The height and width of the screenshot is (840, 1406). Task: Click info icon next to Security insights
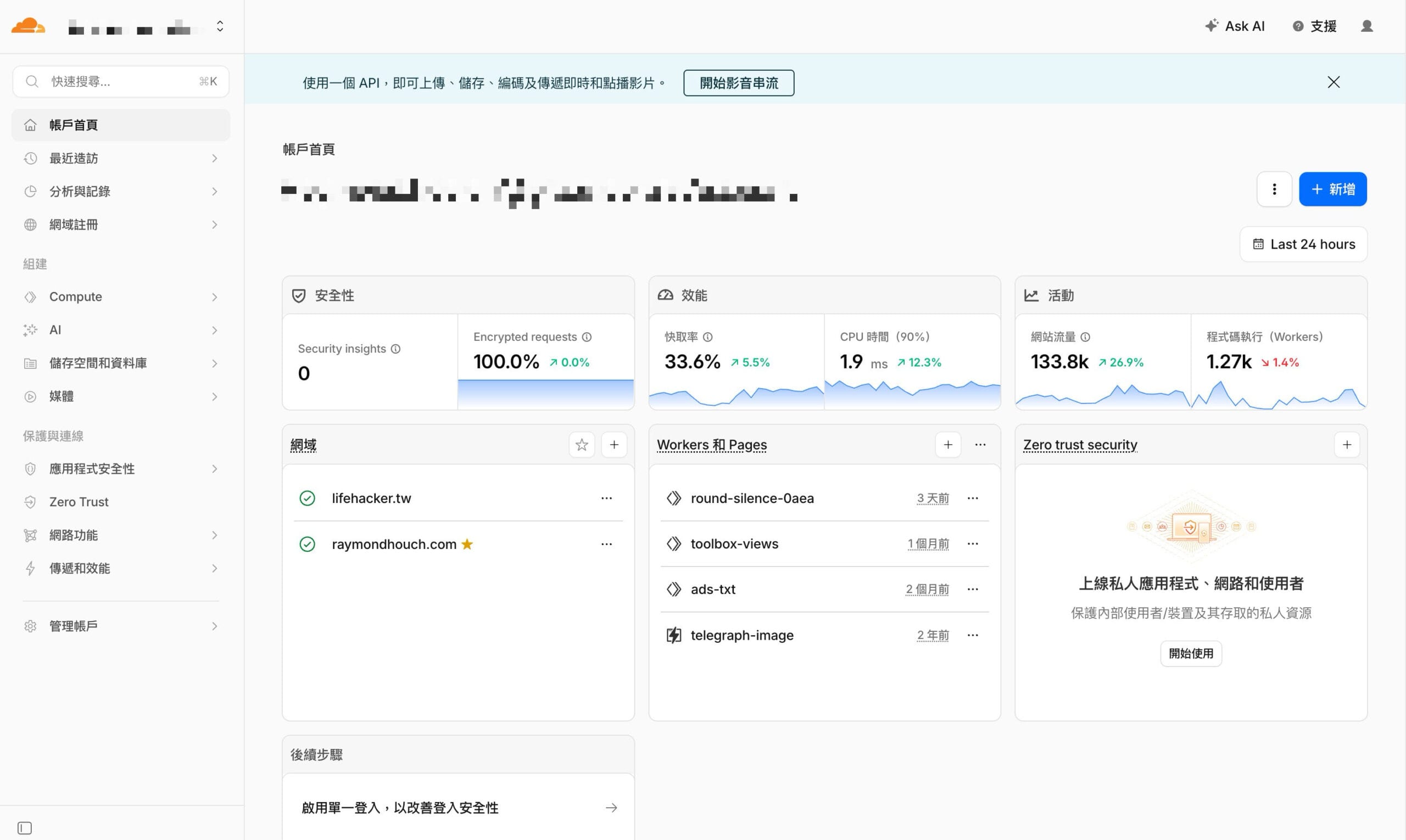click(396, 349)
